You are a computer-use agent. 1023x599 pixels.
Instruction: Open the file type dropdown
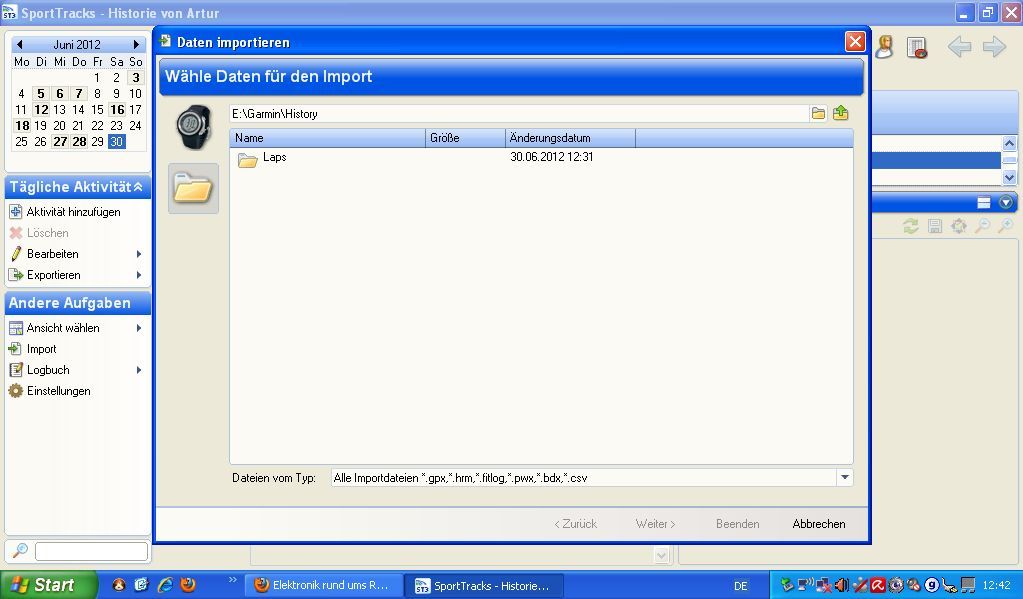pos(844,478)
